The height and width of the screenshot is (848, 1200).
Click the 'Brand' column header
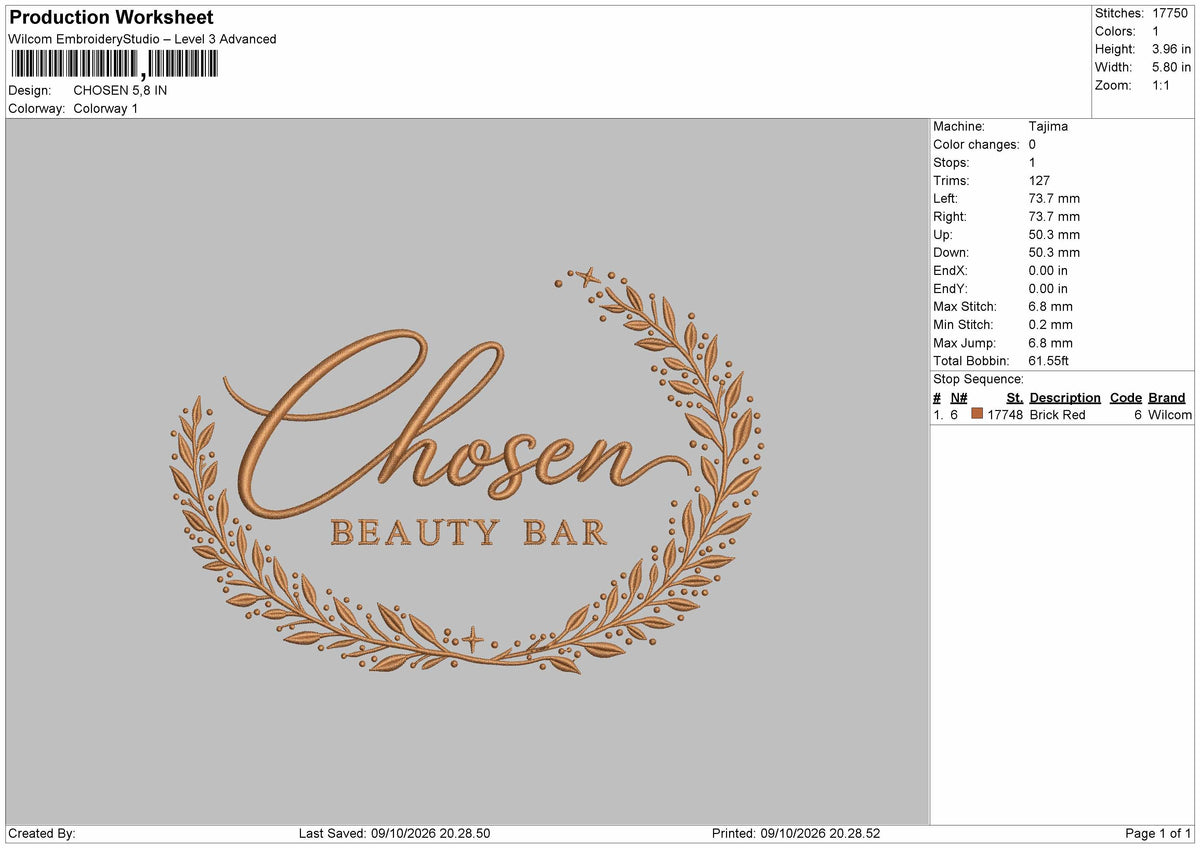[x=1167, y=397]
